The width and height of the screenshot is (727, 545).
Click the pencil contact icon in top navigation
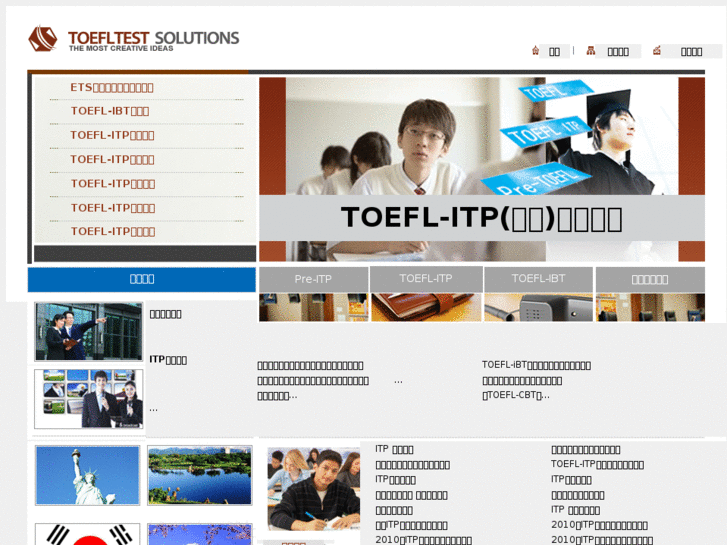tap(657, 51)
